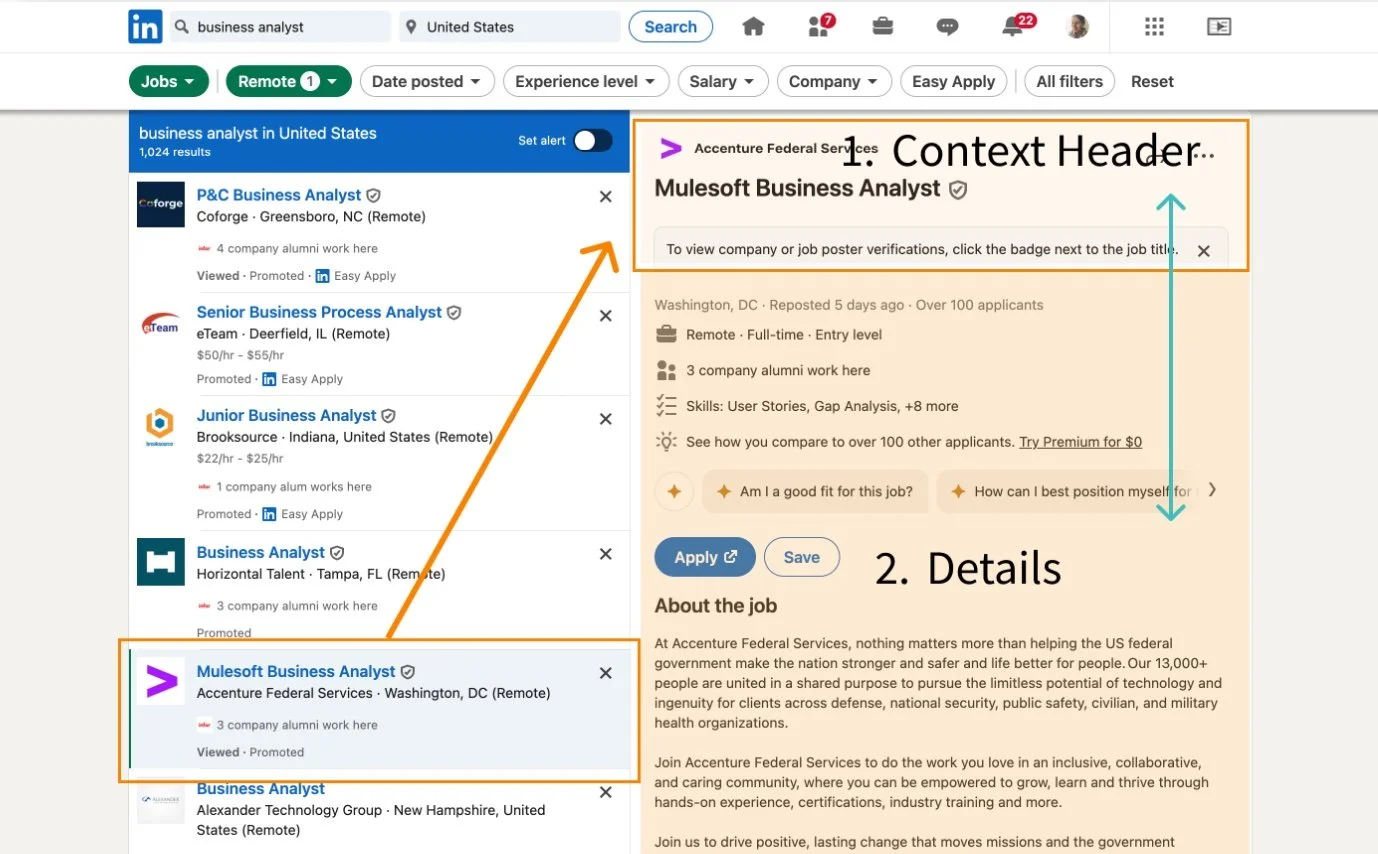Open the profile avatar menu

[x=1077, y=27]
